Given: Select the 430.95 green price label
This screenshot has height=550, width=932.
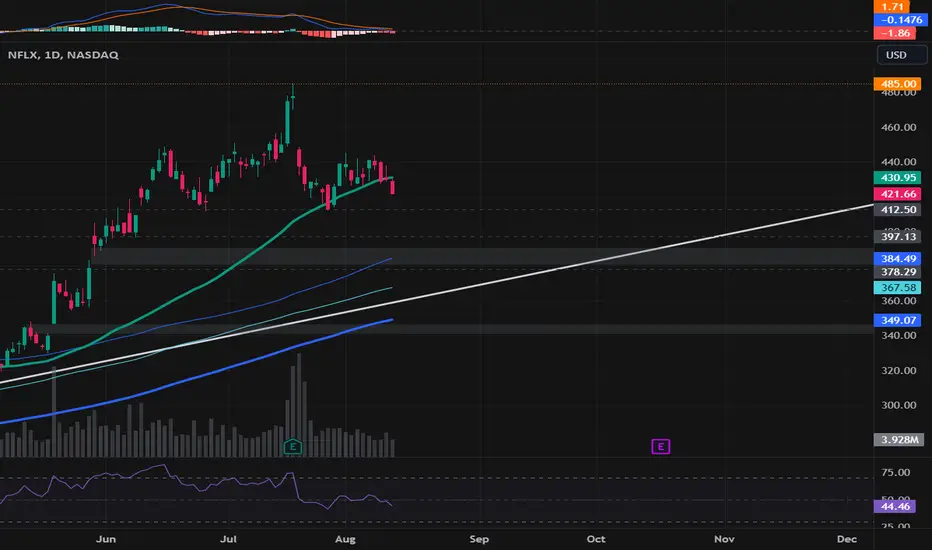Looking at the screenshot, I should tap(898, 178).
